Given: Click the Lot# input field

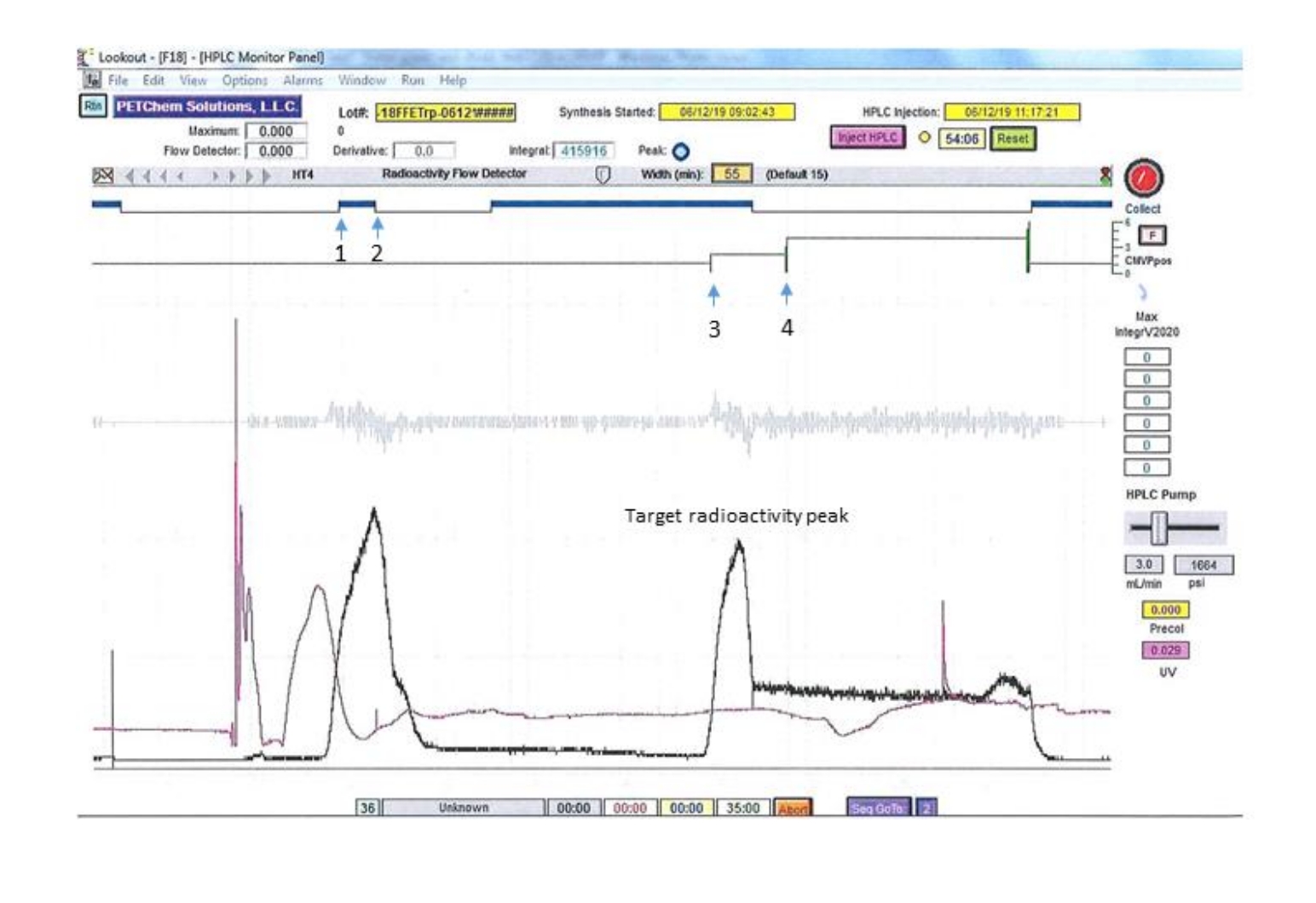Looking at the screenshot, I should click(x=446, y=112).
